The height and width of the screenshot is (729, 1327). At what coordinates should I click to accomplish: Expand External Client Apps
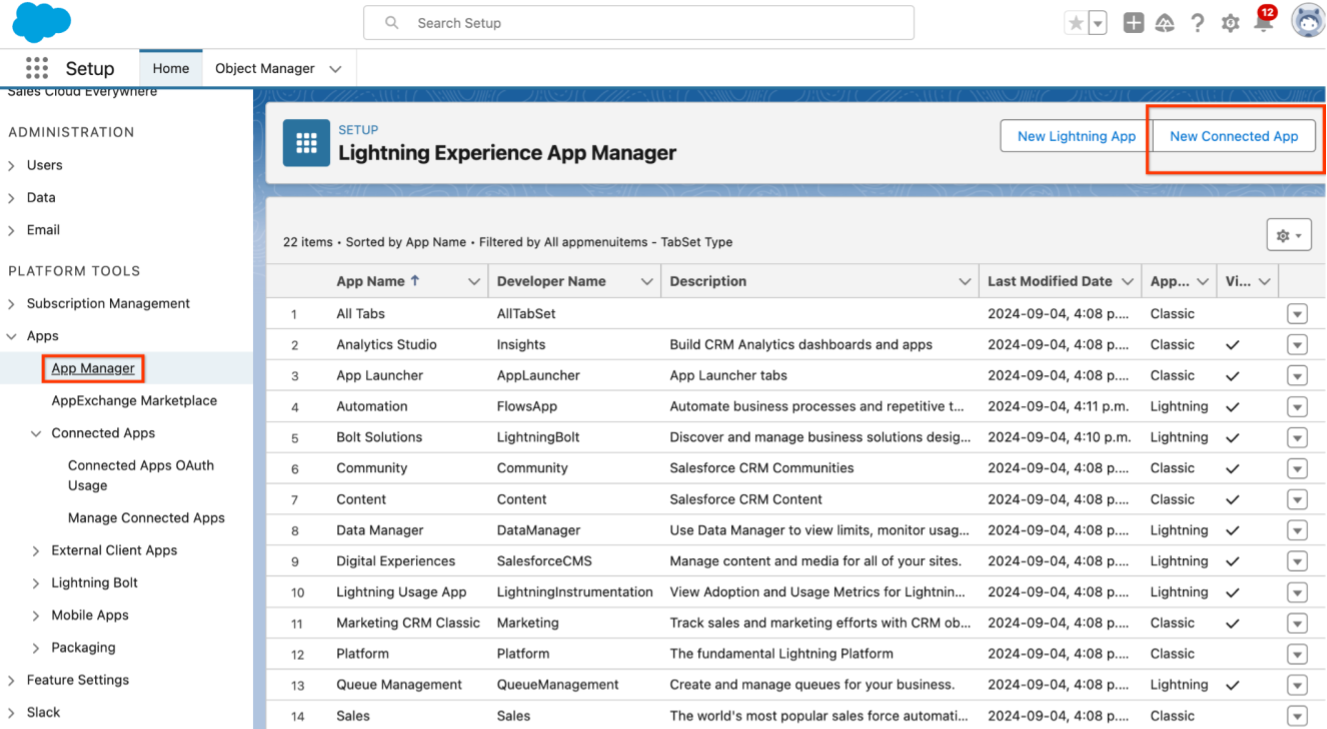(x=36, y=551)
